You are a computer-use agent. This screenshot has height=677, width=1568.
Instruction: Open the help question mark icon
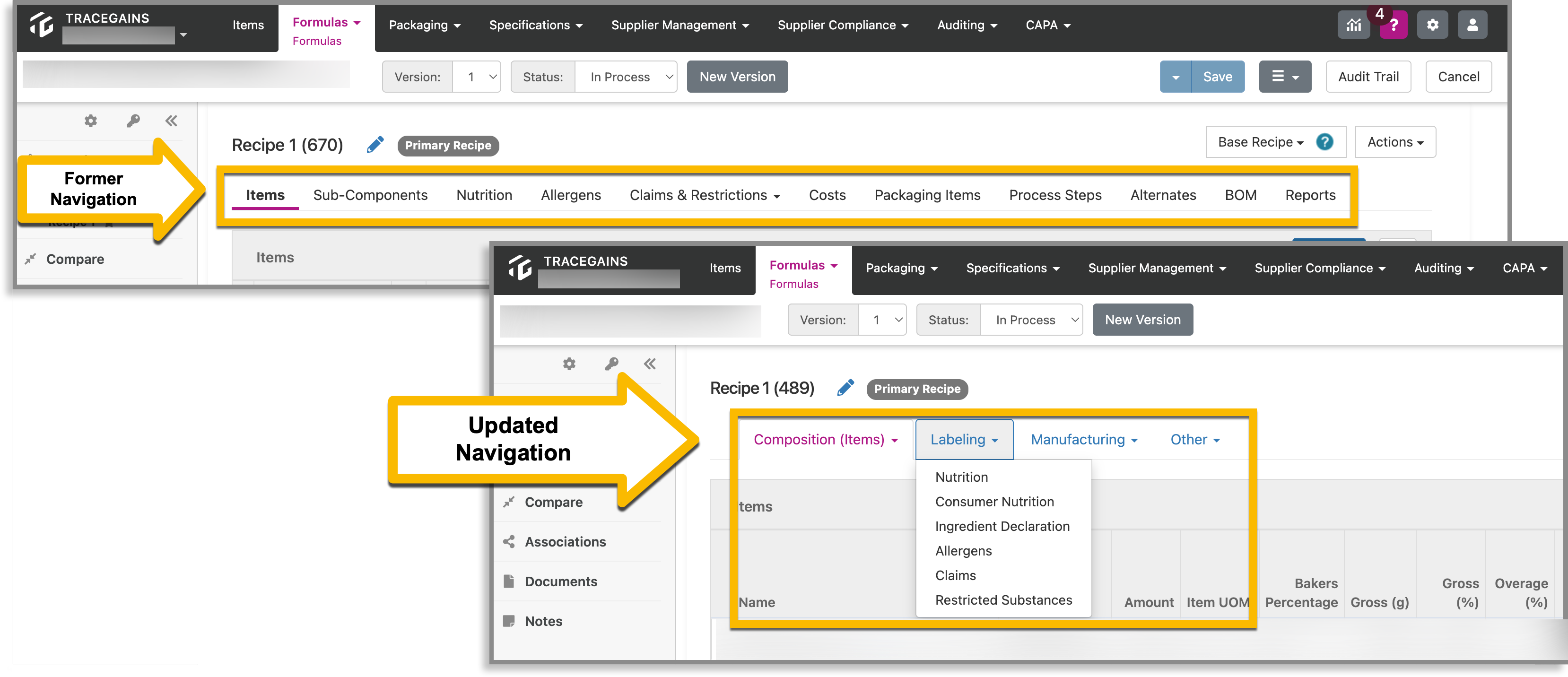coord(1394,25)
